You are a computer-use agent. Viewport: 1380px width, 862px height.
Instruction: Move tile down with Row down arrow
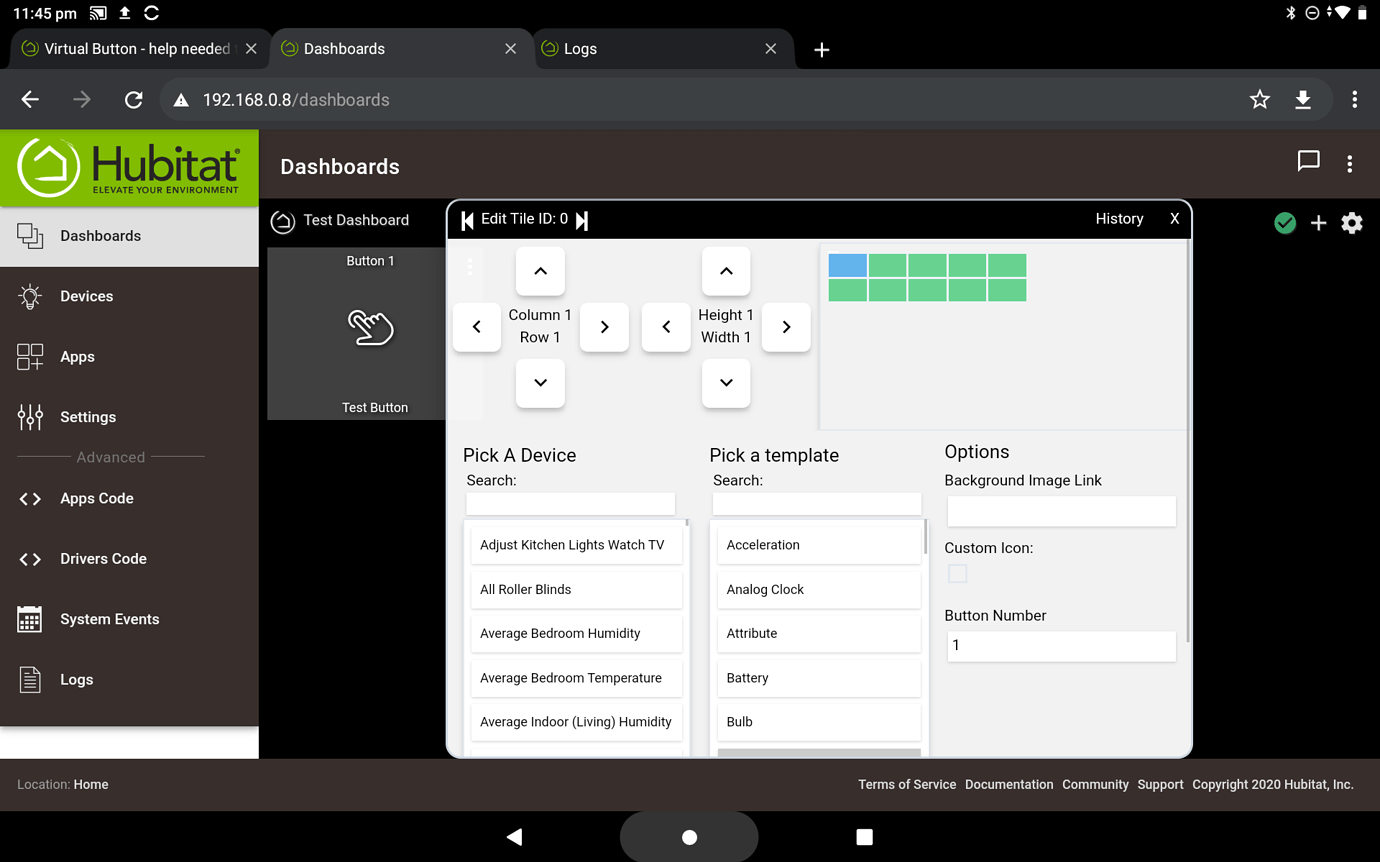pyautogui.click(x=540, y=383)
